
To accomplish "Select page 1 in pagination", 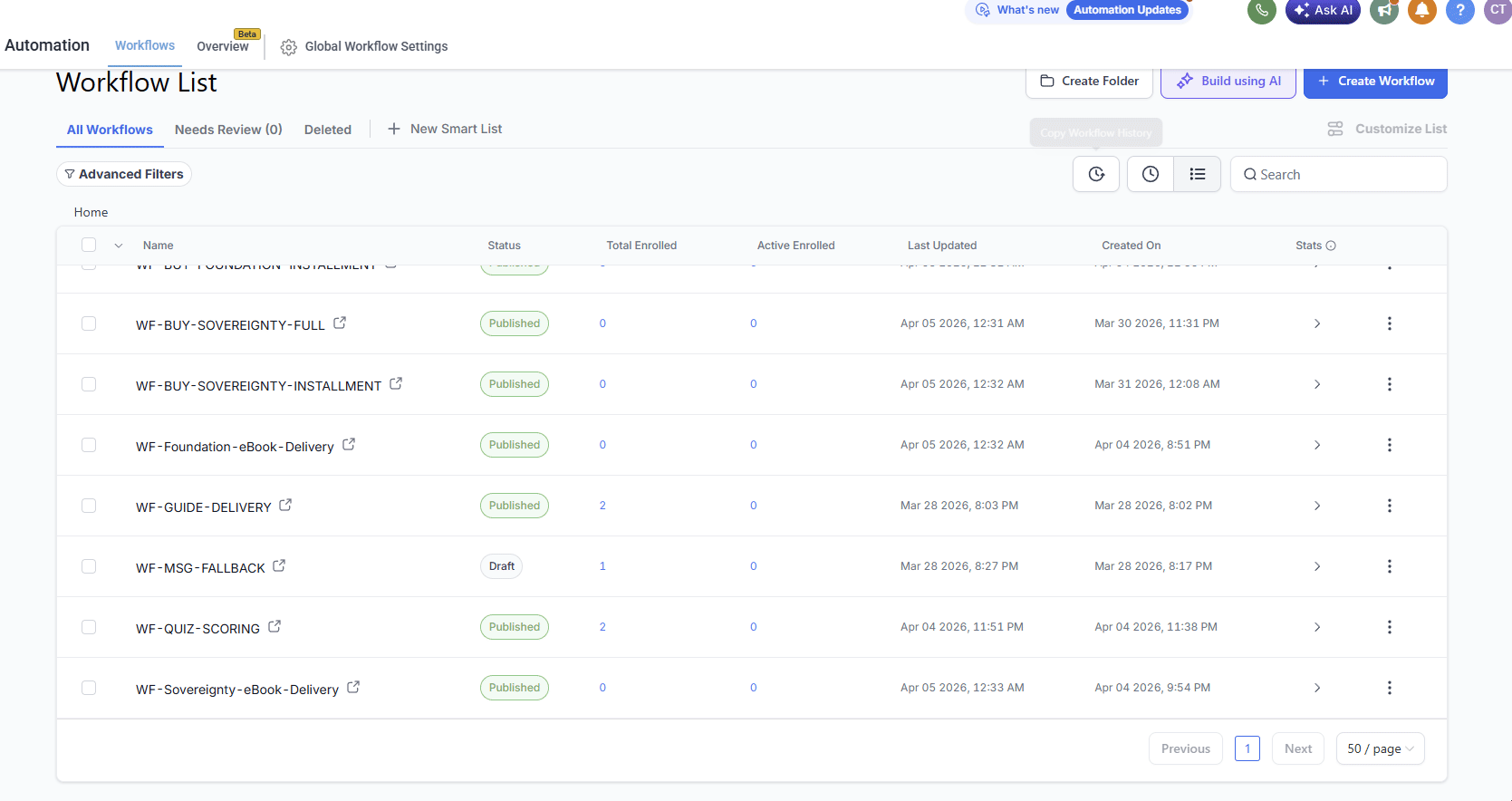I will tap(1247, 748).
